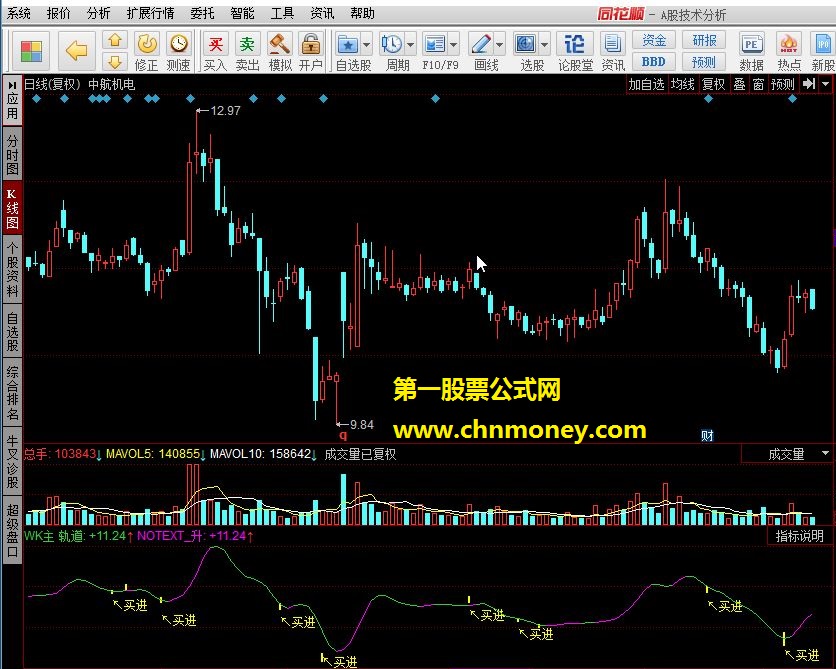This screenshot has width=836, height=669.
Task: Open 资讯 news document icon
Action: [613, 52]
